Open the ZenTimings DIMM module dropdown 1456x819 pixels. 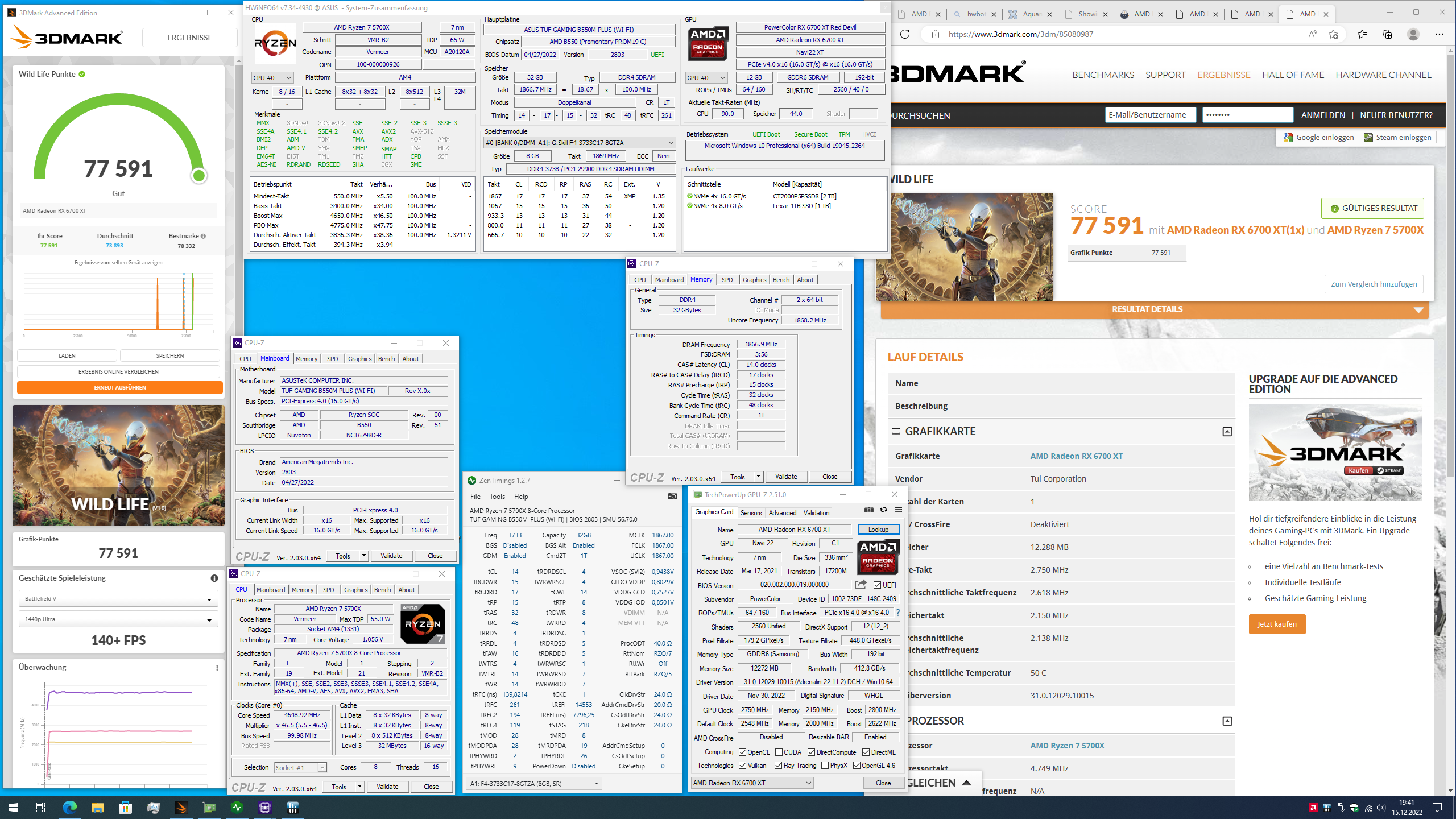(534, 784)
